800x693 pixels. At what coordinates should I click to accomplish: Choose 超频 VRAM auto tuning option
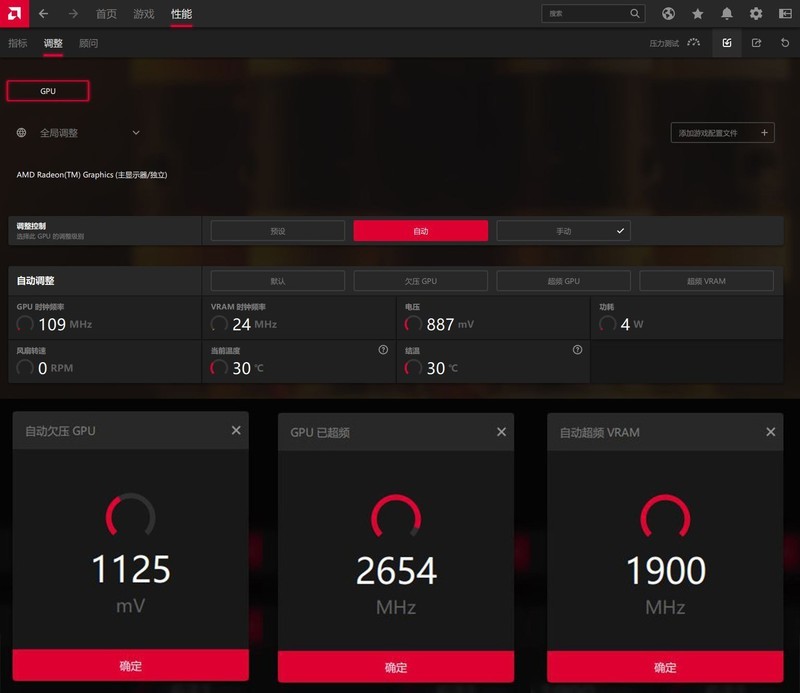coord(706,281)
